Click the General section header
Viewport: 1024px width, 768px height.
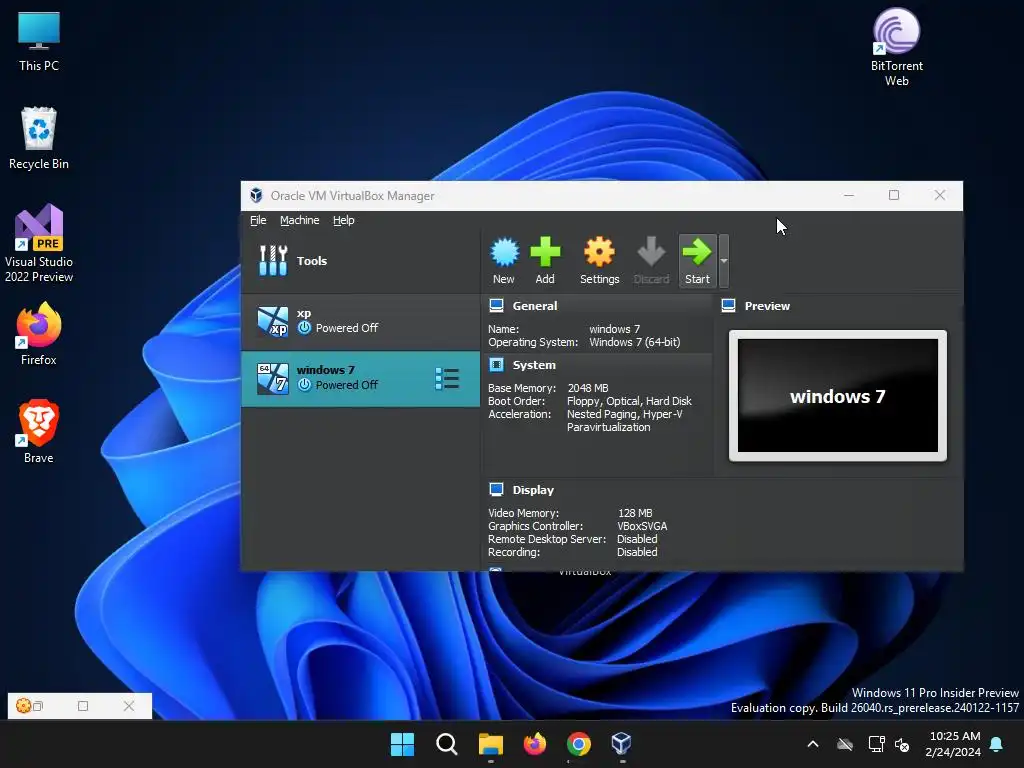535,306
